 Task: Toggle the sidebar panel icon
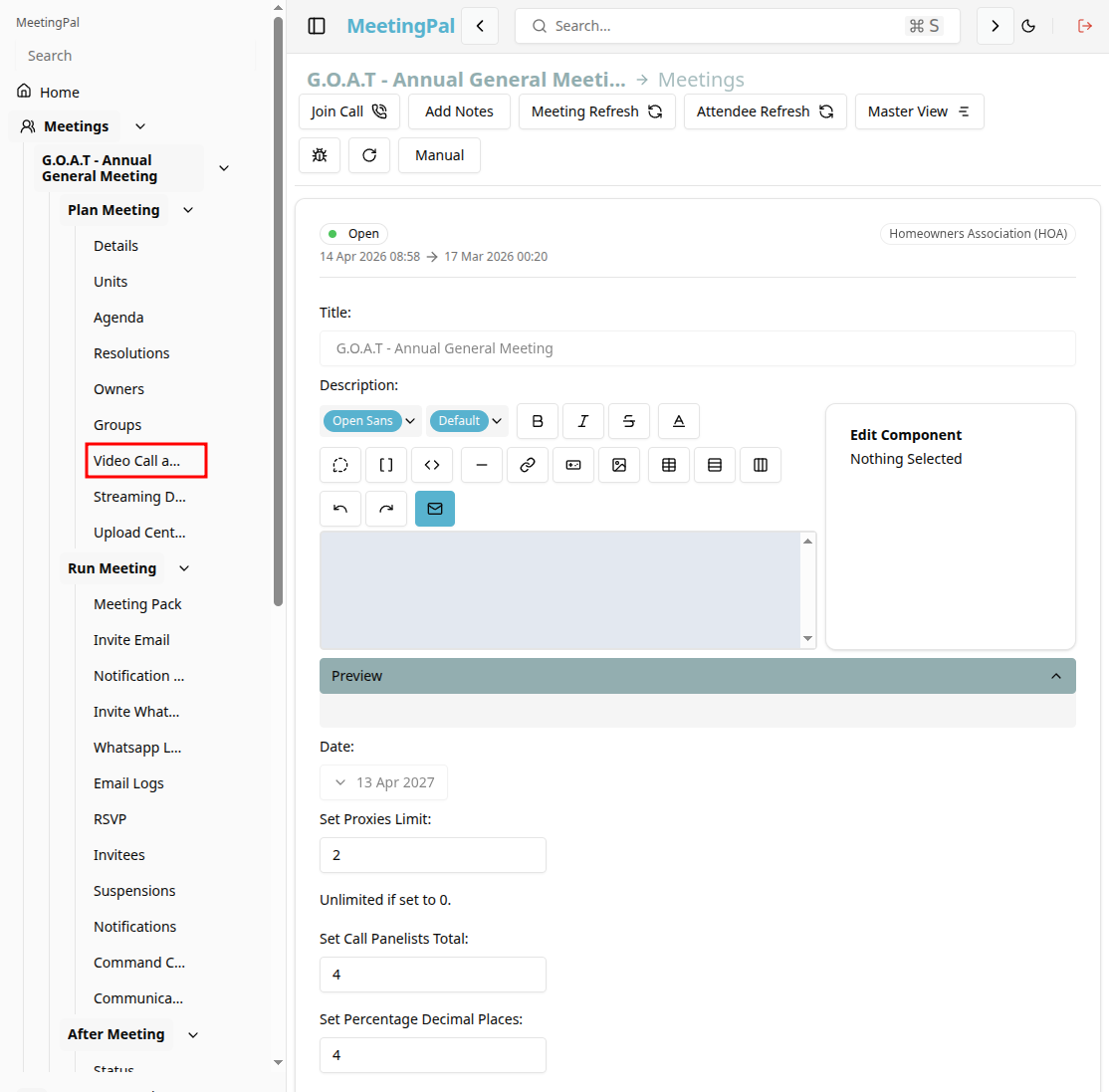(x=317, y=26)
